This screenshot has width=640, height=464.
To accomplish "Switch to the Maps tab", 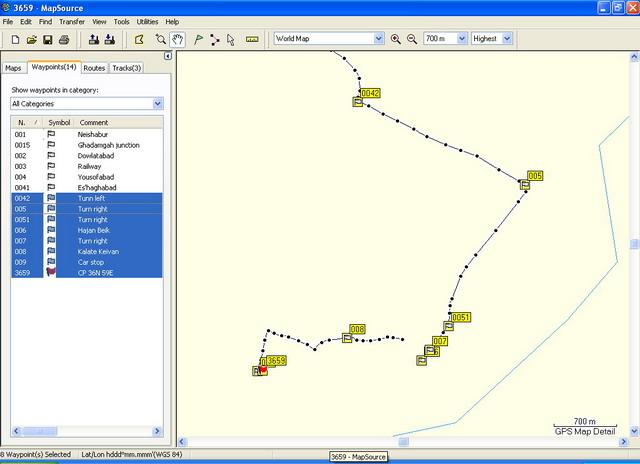I will [13, 68].
